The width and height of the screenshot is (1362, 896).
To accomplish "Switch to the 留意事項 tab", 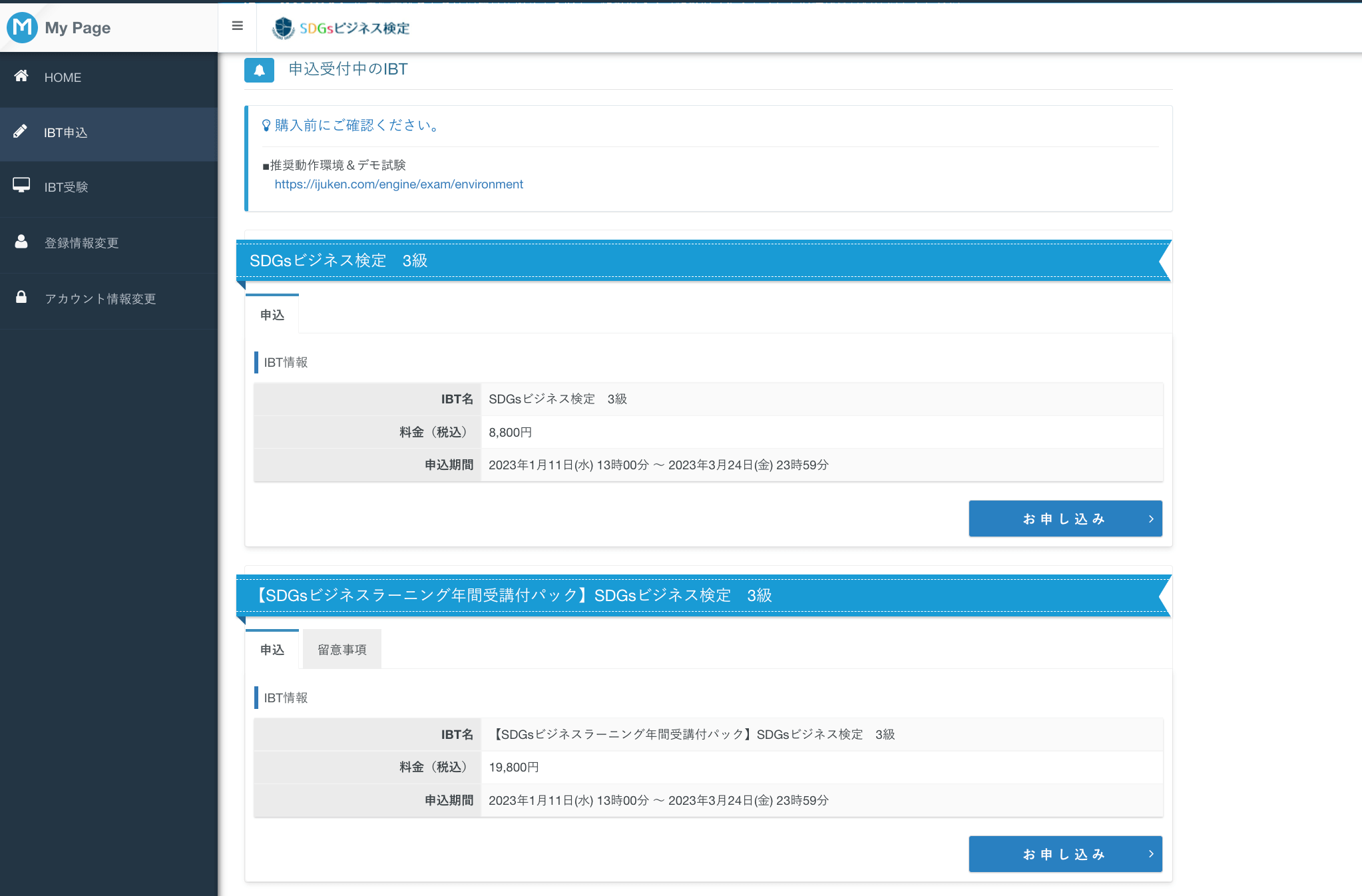I will coord(342,649).
